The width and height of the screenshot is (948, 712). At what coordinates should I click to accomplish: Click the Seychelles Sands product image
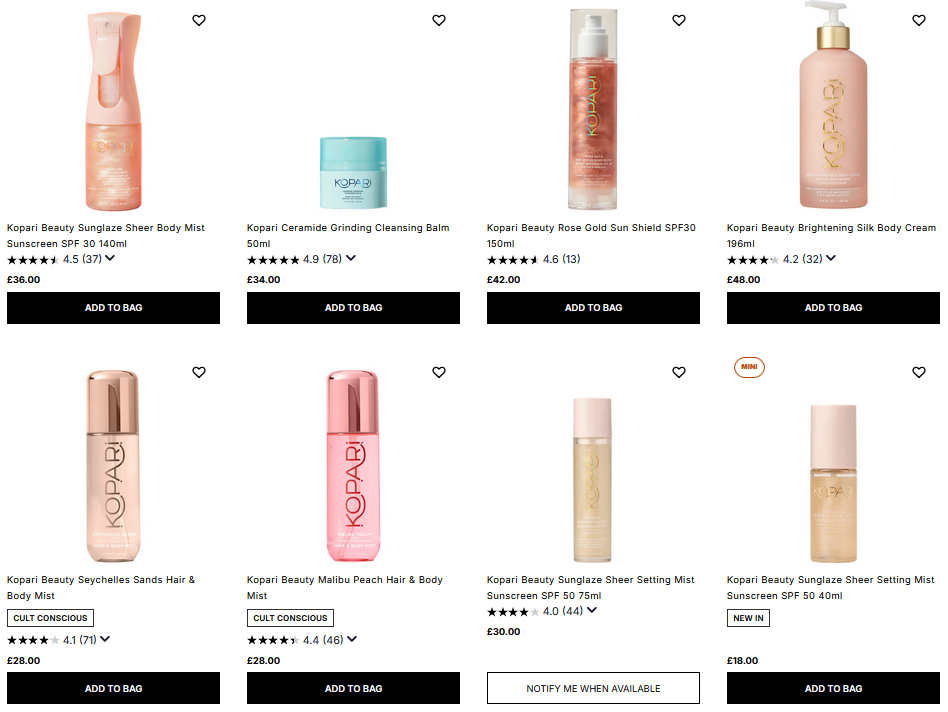click(x=113, y=465)
